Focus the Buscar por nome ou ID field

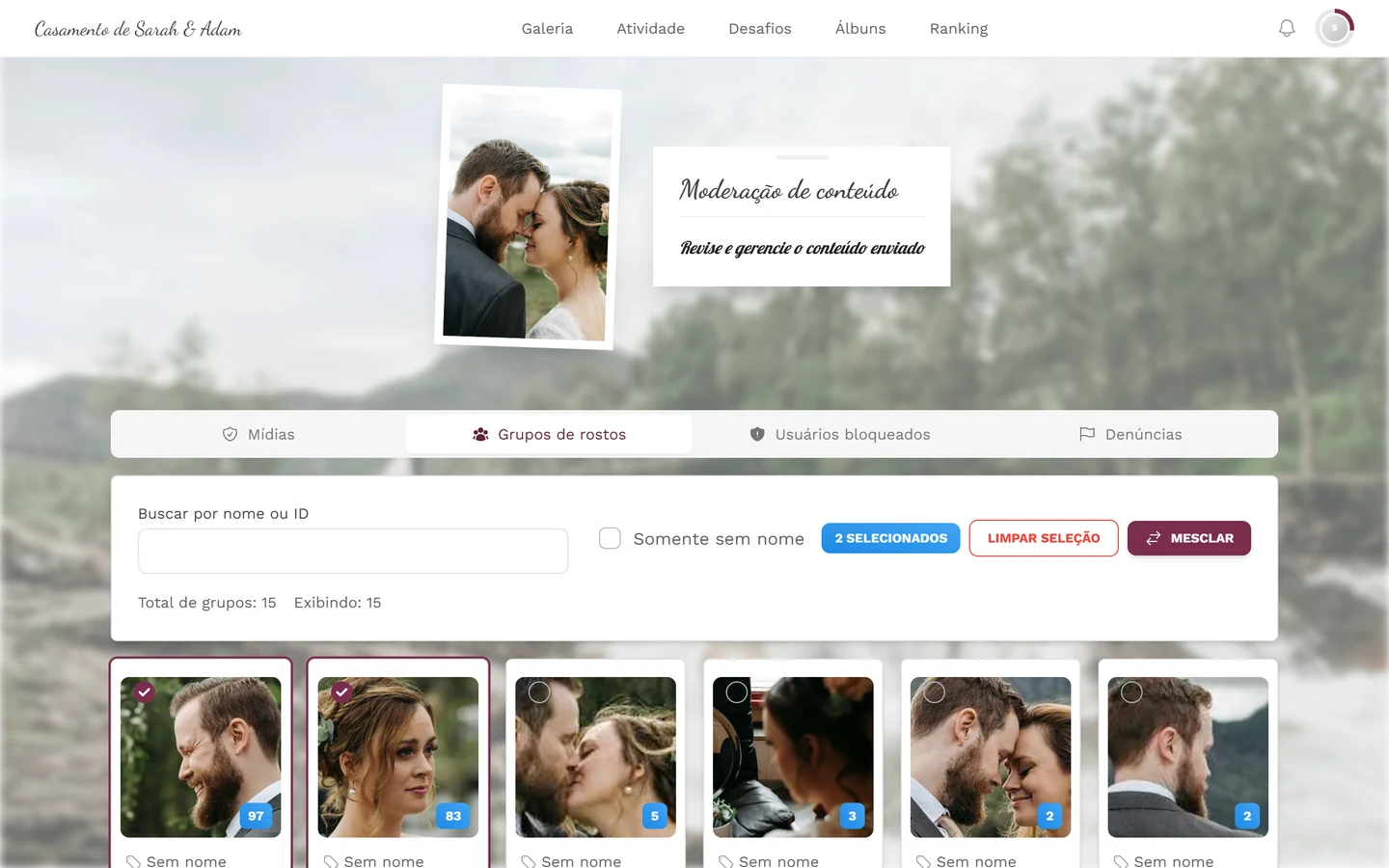pyautogui.click(x=353, y=551)
